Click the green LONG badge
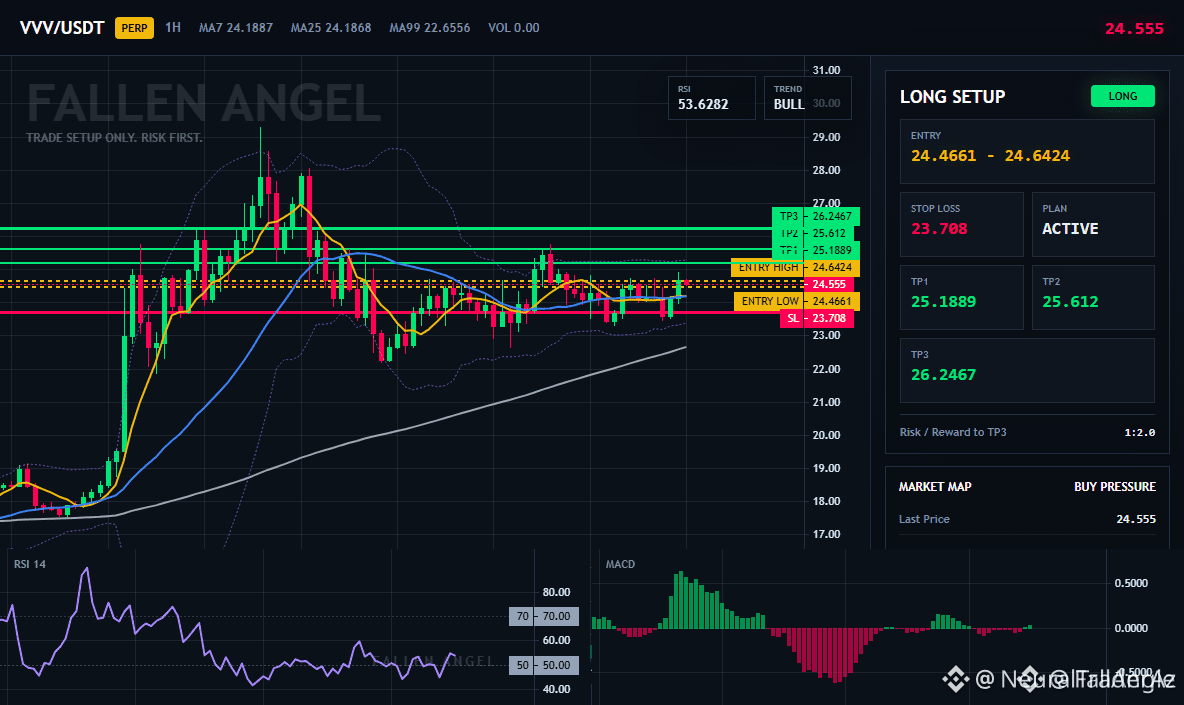 click(x=1122, y=96)
